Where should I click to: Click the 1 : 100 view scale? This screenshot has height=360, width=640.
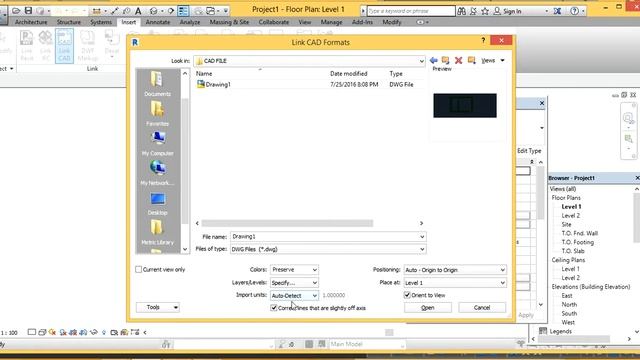tap(9, 333)
